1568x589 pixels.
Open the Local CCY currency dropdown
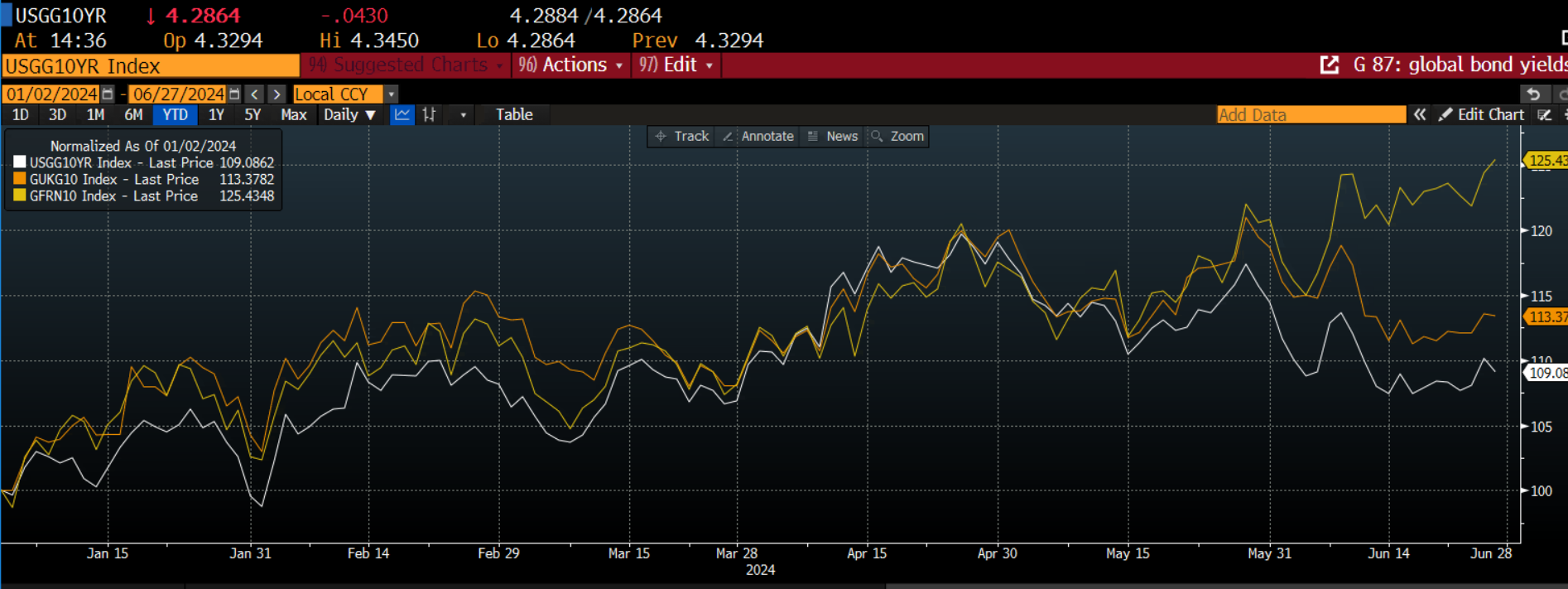pyautogui.click(x=392, y=94)
